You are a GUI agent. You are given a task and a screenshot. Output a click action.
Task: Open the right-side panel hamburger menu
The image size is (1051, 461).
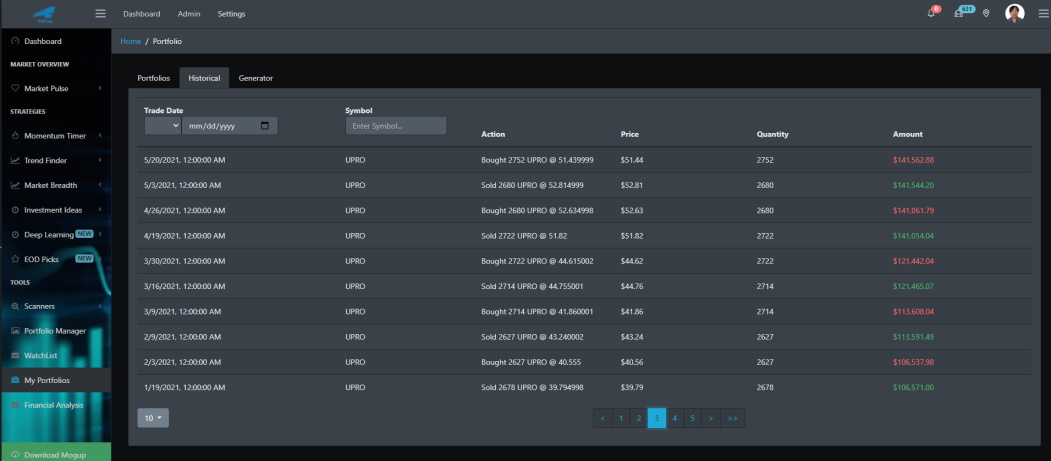(1043, 13)
